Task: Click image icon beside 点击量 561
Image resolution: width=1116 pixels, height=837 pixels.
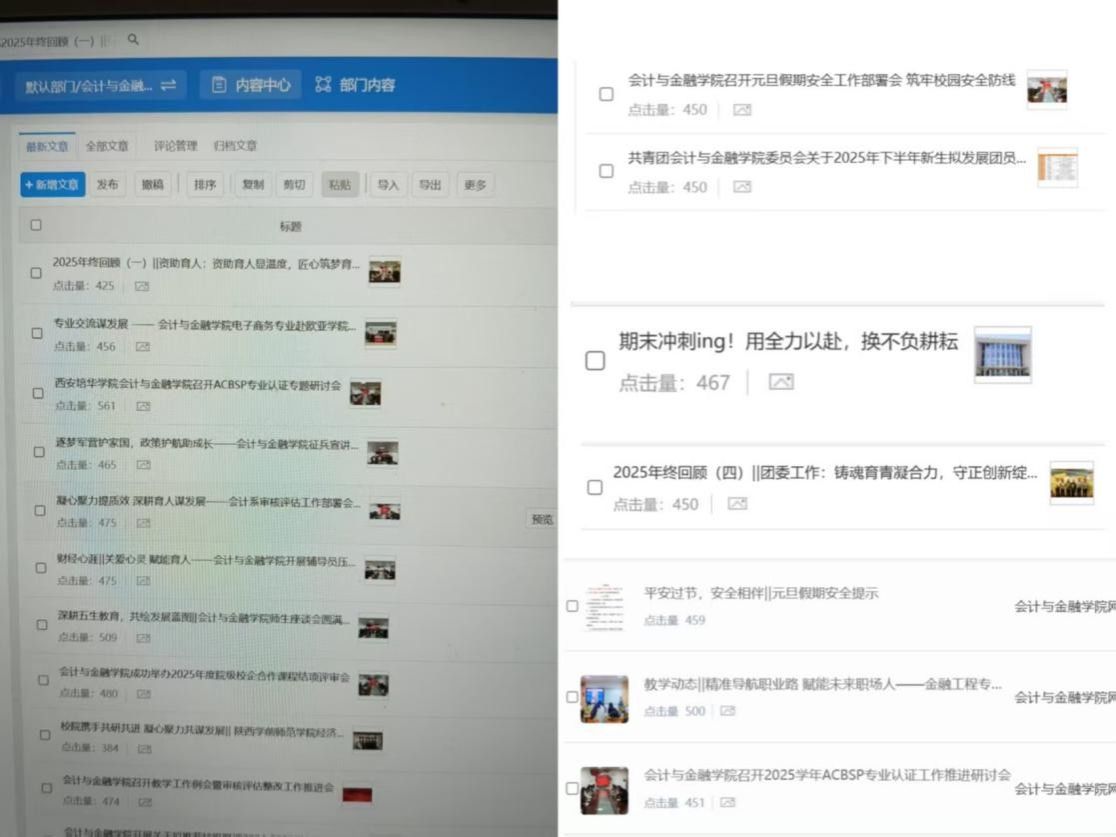Action: point(143,406)
